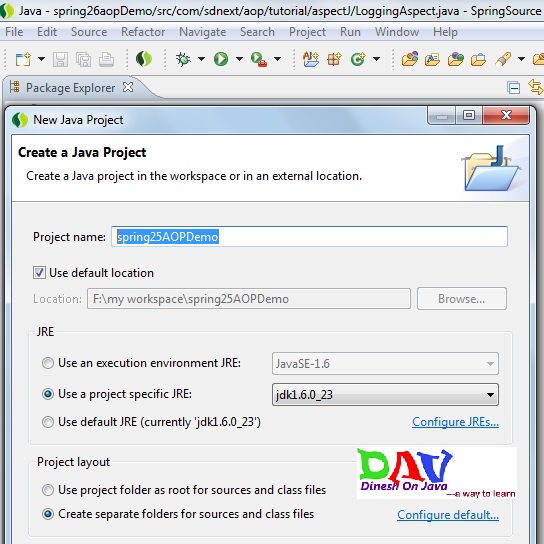Select the Package Explorer tab
This screenshot has width=544, height=544.
(x=70, y=88)
